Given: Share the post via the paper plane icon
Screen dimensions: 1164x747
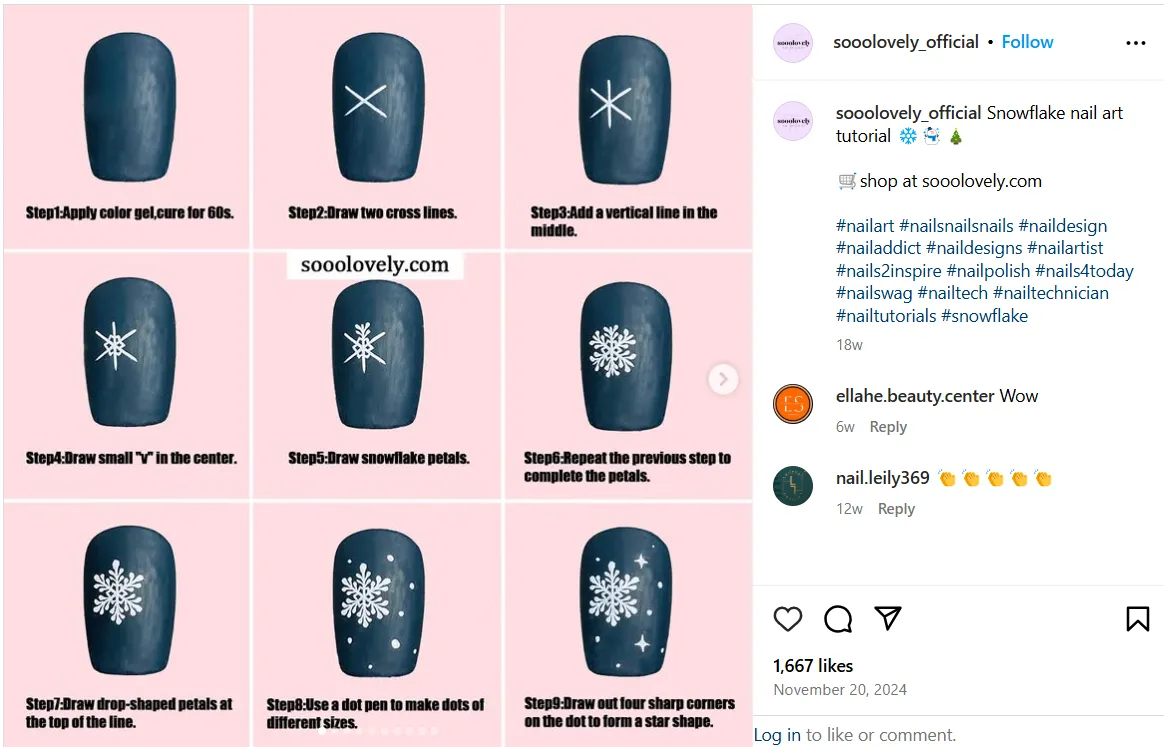Looking at the screenshot, I should 888,619.
